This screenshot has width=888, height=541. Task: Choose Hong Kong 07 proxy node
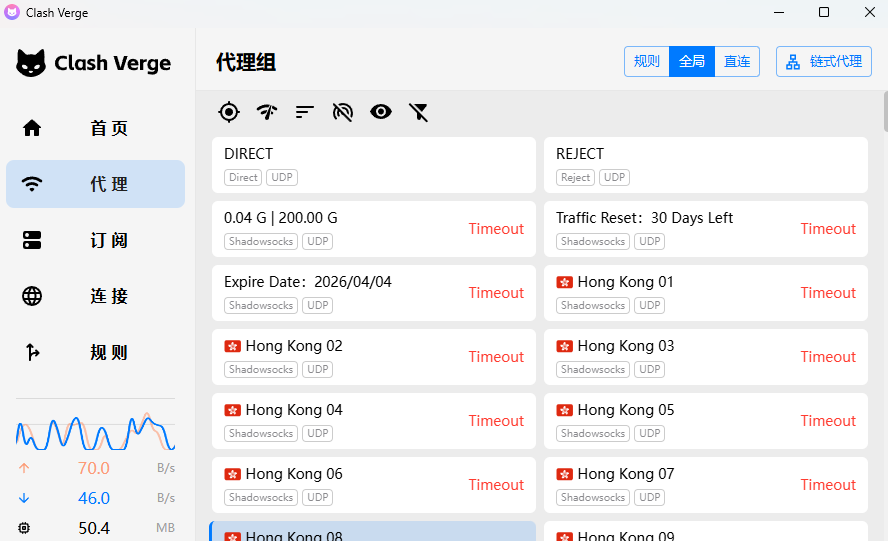click(x=706, y=485)
